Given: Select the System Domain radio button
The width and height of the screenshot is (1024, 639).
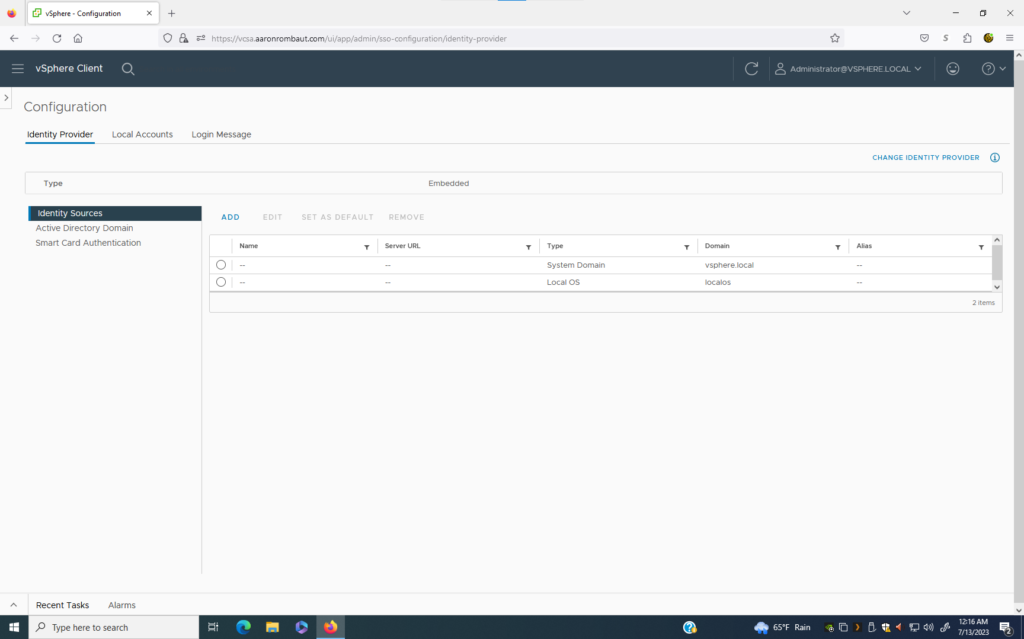Looking at the screenshot, I should point(221,265).
